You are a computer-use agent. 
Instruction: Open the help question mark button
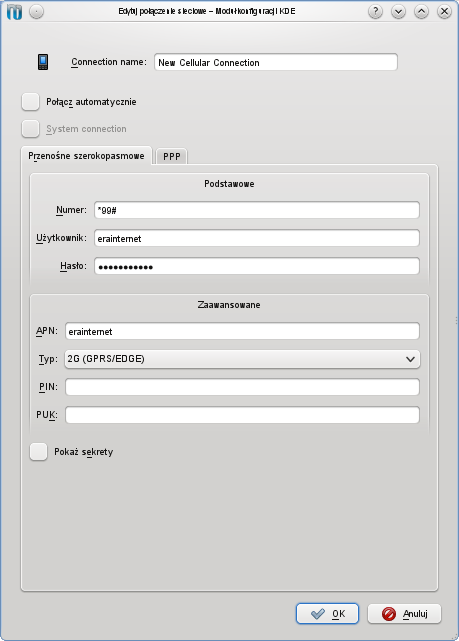pos(375,11)
